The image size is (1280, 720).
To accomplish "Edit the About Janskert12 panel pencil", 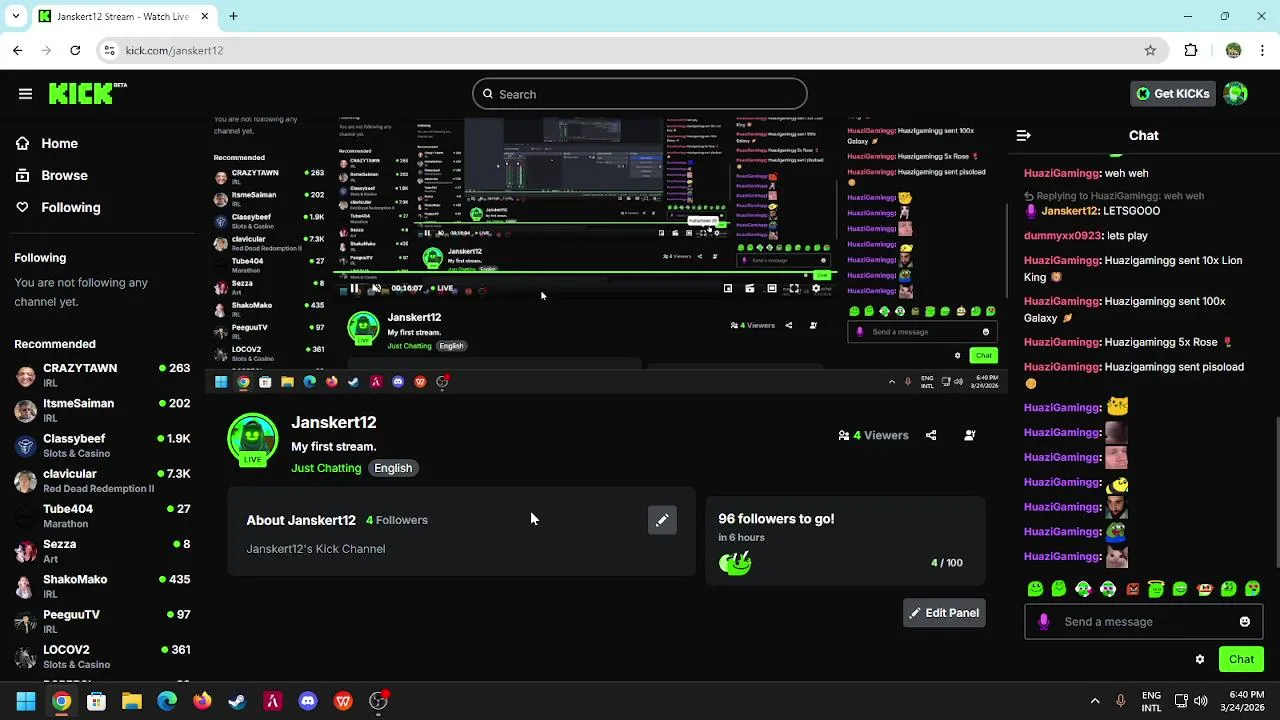I will [662, 520].
